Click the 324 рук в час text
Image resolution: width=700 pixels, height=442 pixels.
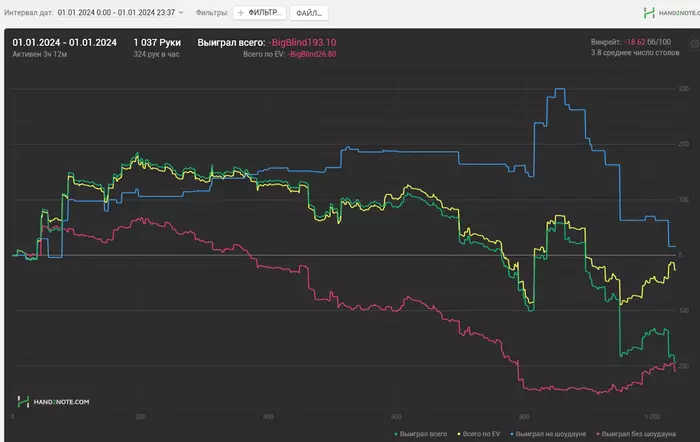156,54
